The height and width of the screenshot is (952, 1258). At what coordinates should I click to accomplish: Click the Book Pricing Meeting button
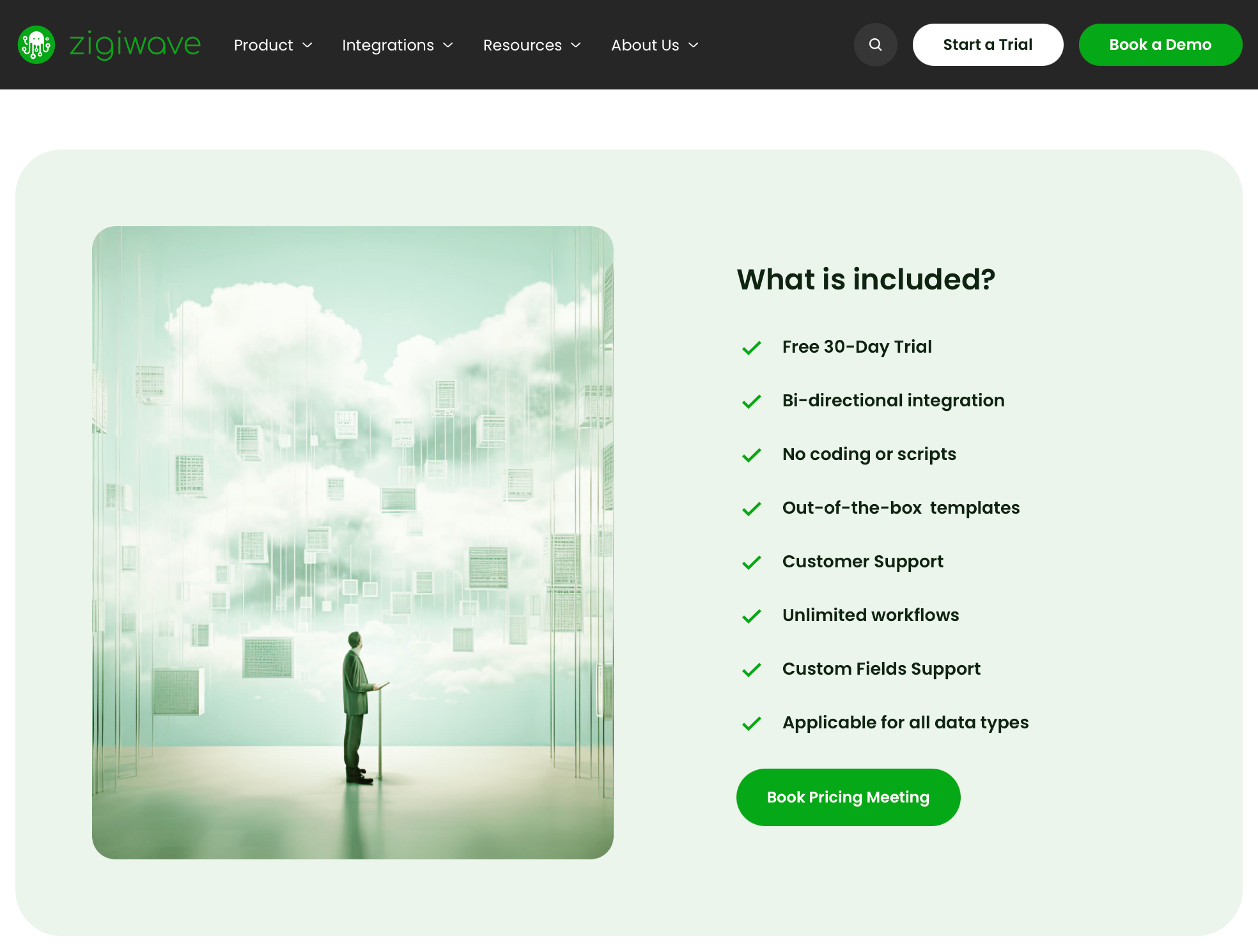[x=848, y=797]
